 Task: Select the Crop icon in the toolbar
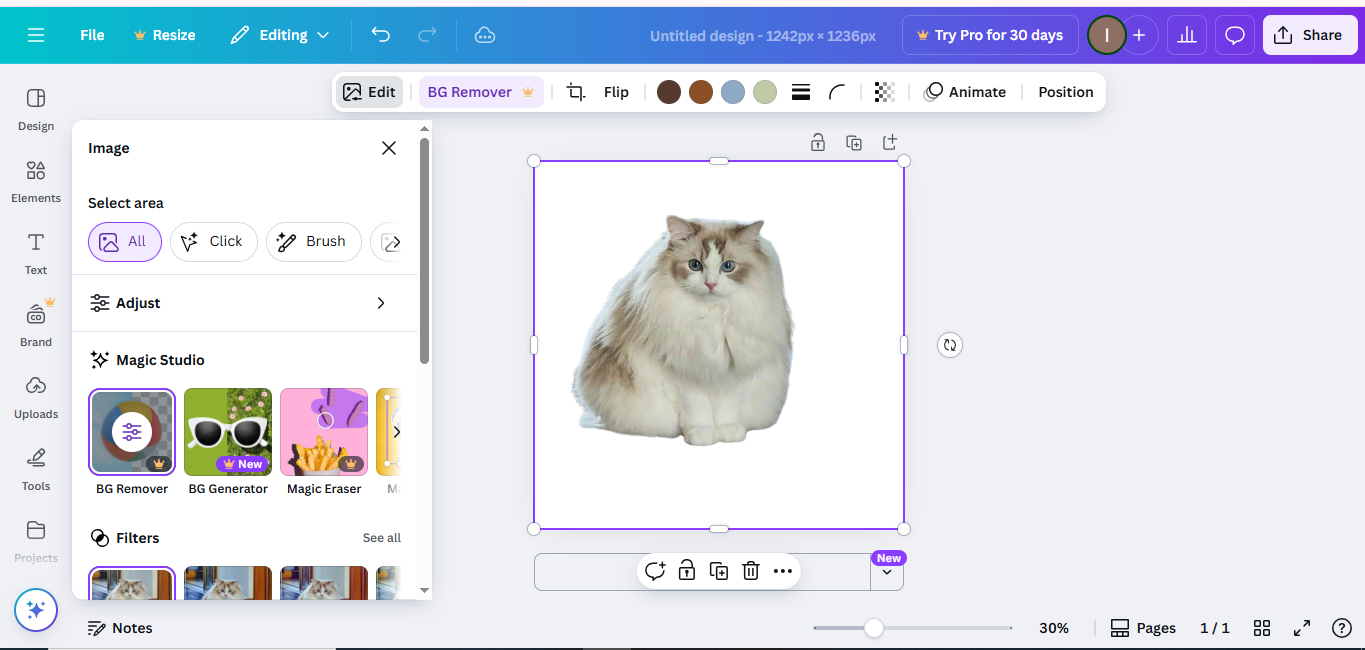(575, 91)
